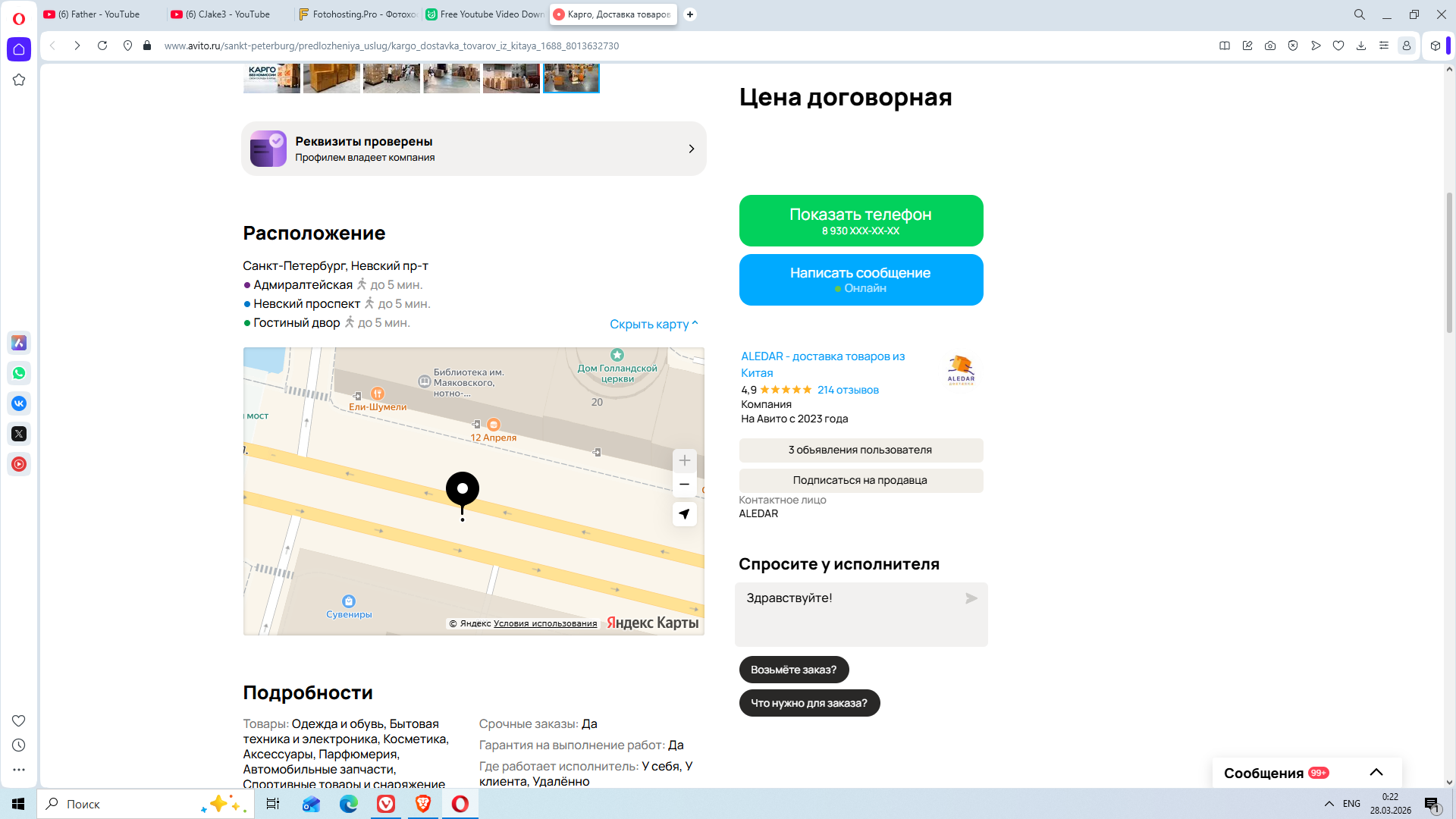Open Opera history clock icon
The height and width of the screenshot is (819, 1456).
tap(19, 745)
